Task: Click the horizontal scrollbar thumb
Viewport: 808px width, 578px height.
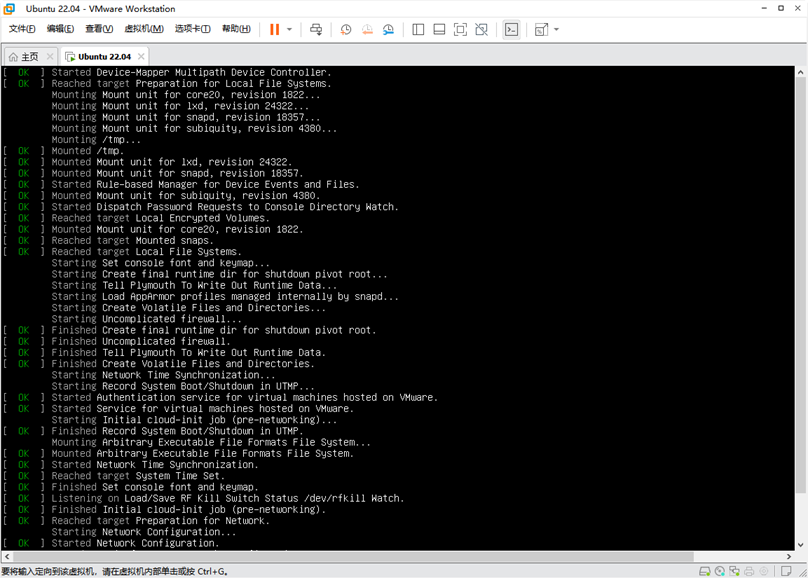Action: [354, 556]
